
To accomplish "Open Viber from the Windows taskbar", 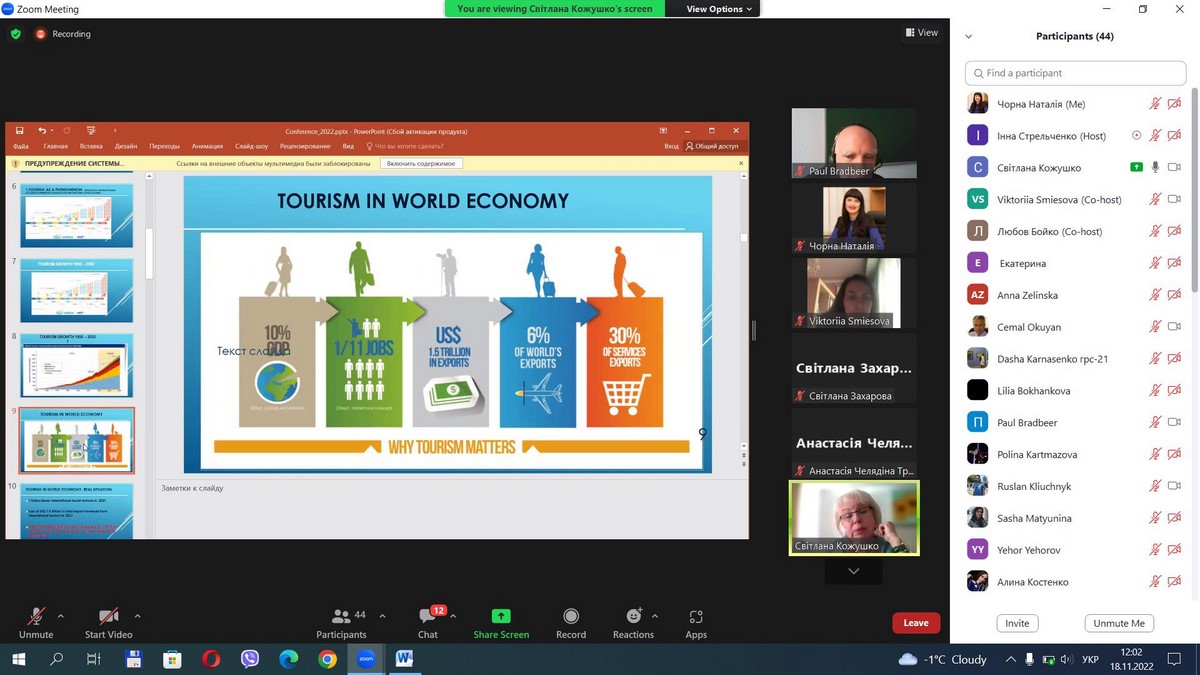I will [250, 659].
